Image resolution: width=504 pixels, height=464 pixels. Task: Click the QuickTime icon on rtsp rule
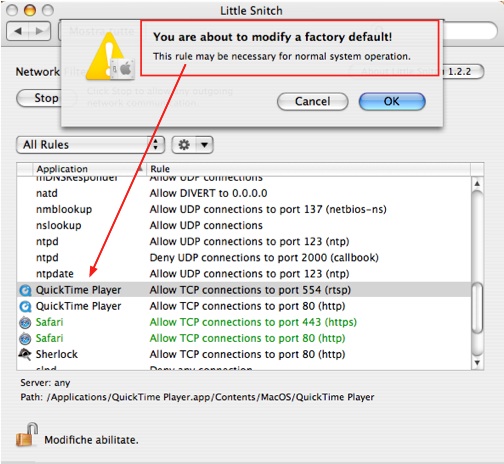coord(25,290)
